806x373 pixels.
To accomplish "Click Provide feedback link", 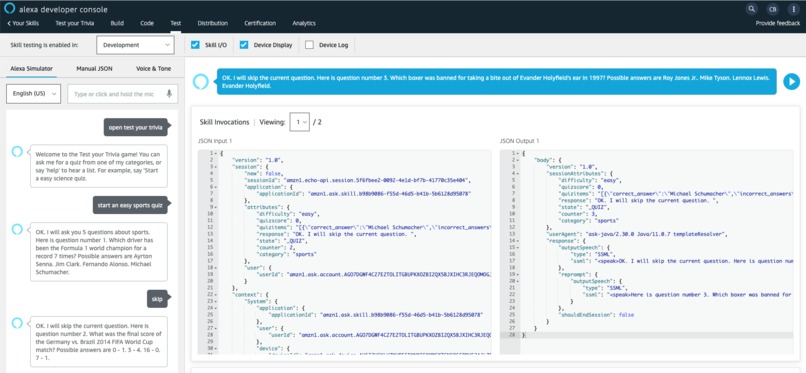I will coord(778,23).
